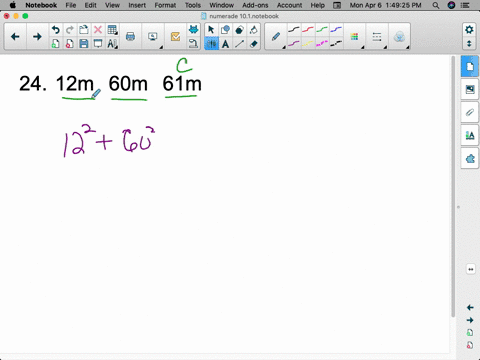The image size is (480, 360).
Task: Choose the black solid pen style
Action: pyautogui.click(x=294, y=30)
